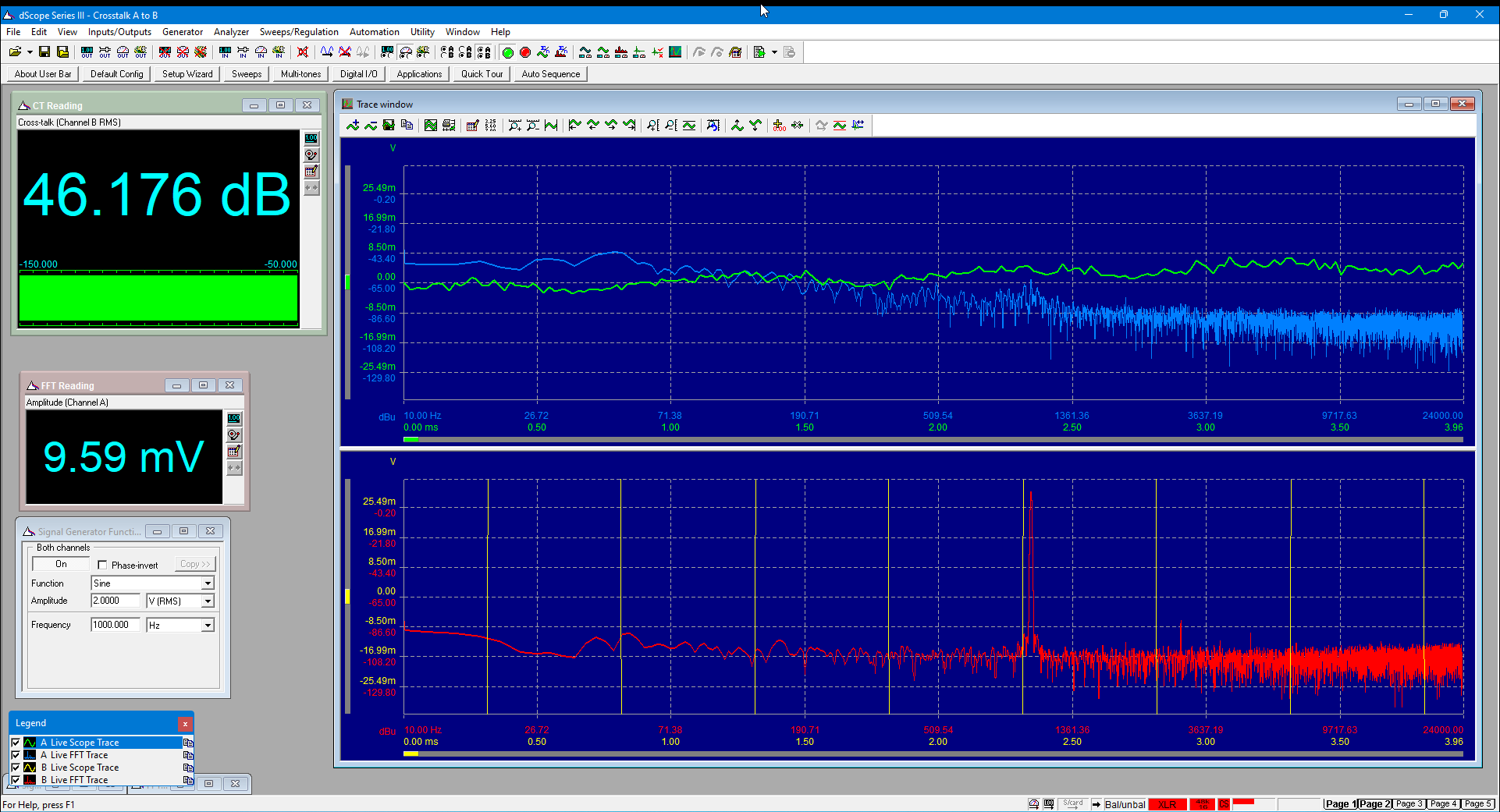Copy the A Live Scope Trace from Legend
Image resolution: width=1500 pixels, height=812 pixels.
(188, 743)
